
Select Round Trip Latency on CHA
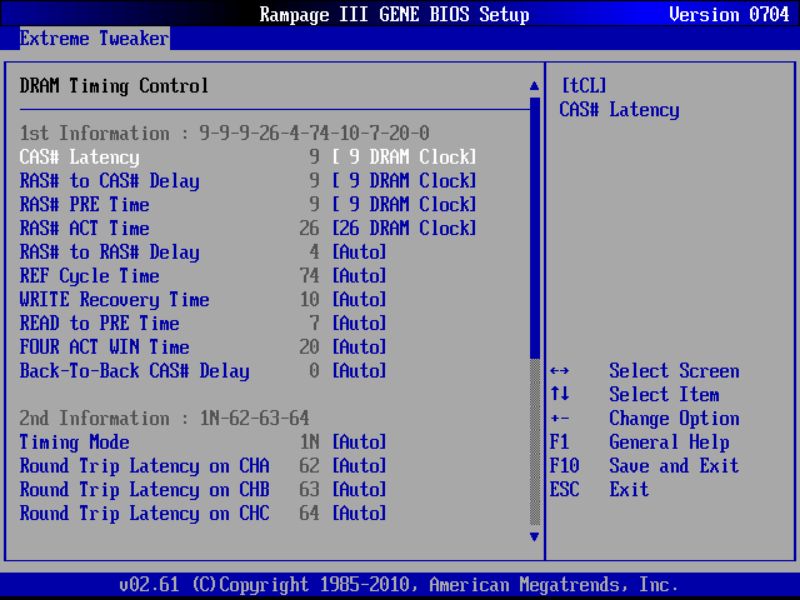tap(144, 466)
